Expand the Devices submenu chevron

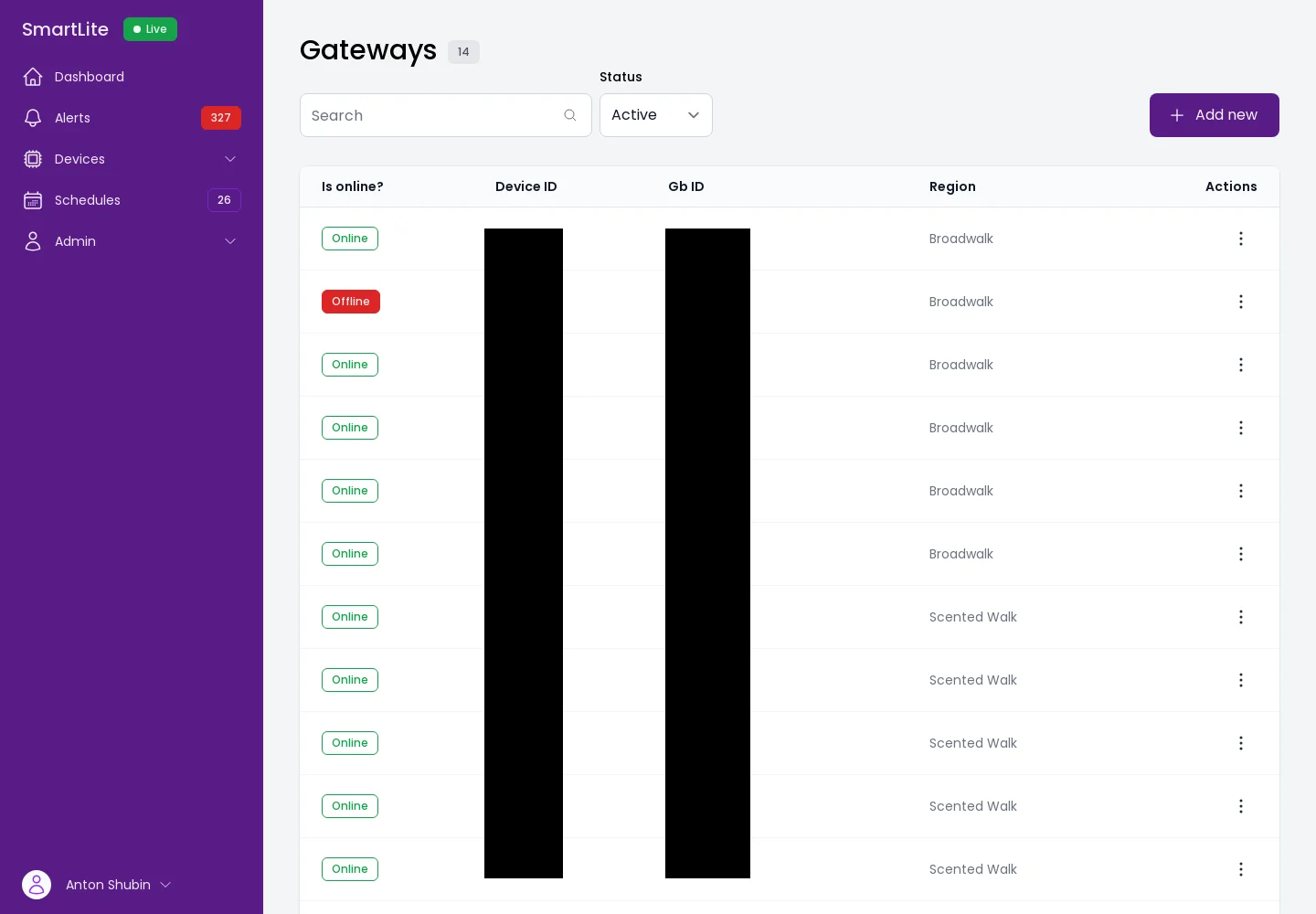[x=230, y=159]
